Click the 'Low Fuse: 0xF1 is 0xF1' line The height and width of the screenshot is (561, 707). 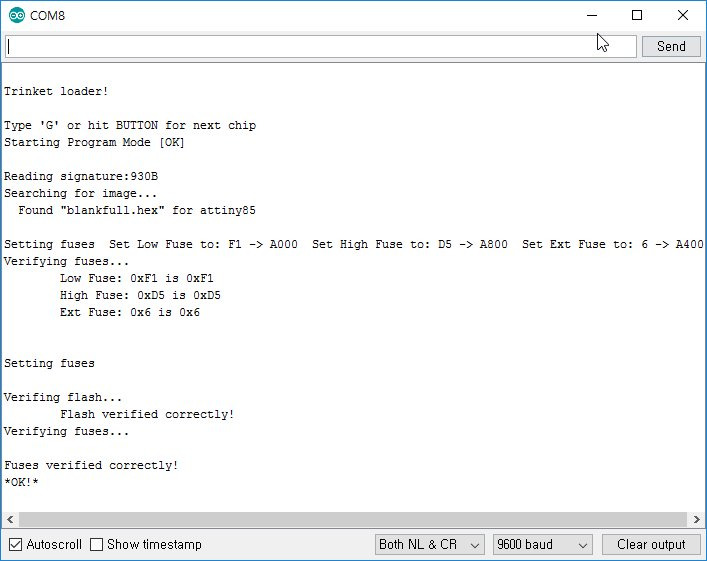pos(137,278)
